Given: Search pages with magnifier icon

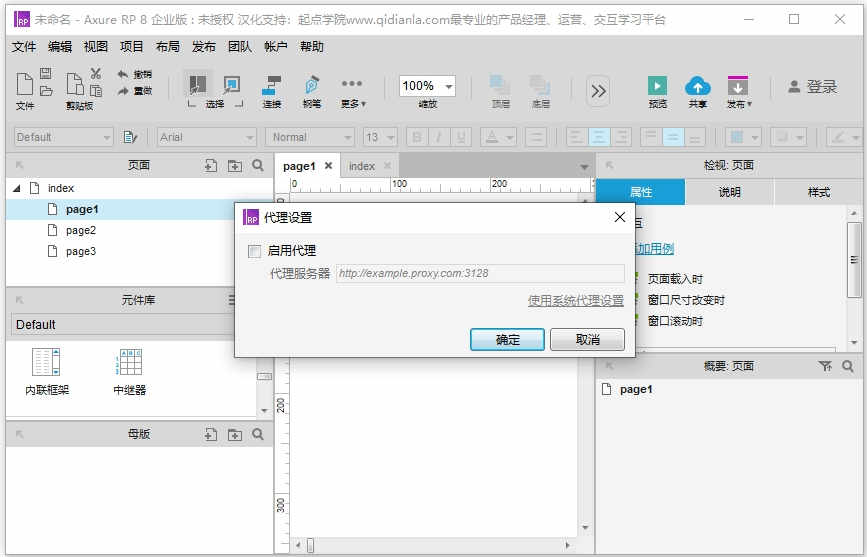Looking at the screenshot, I should [x=258, y=165].
